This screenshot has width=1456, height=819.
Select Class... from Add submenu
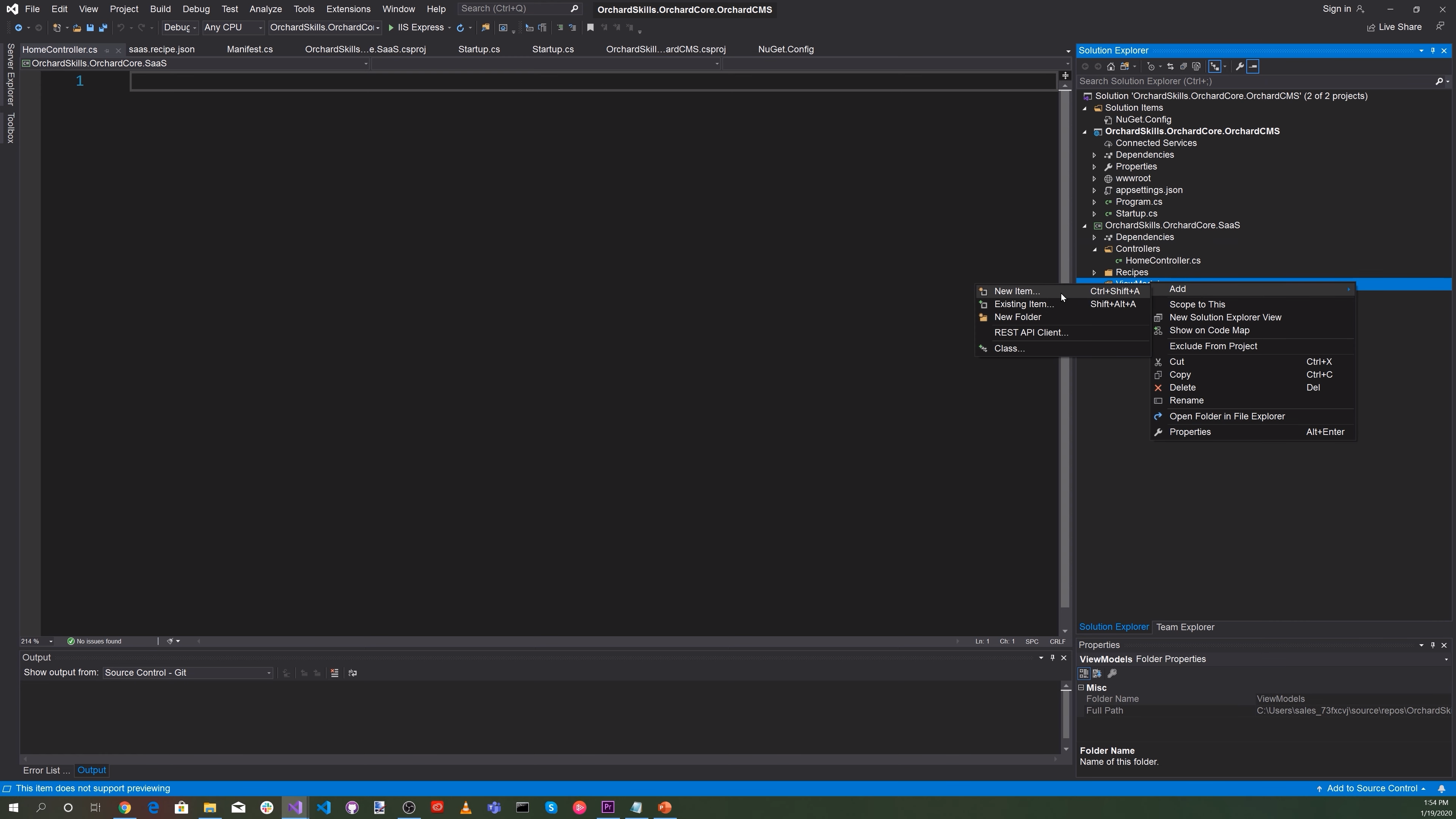pyautogui.click(x=1062, y=349)
